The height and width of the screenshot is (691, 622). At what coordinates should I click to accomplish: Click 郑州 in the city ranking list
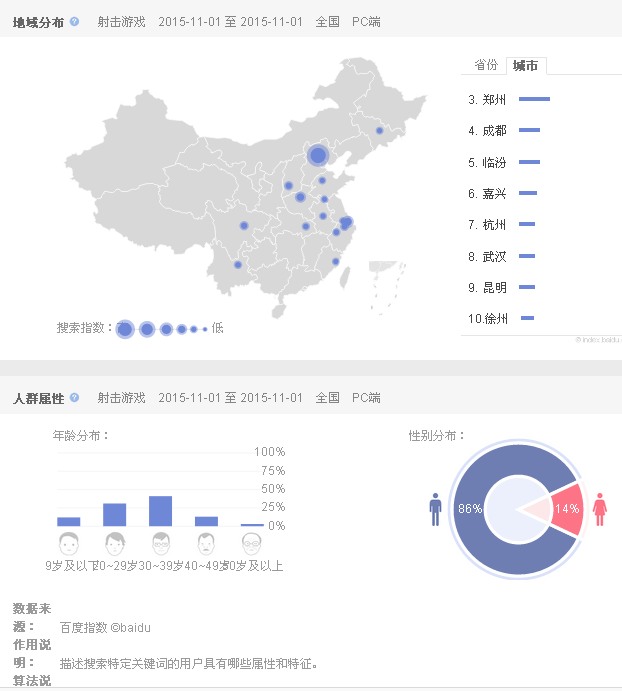(x=494, y=99)
